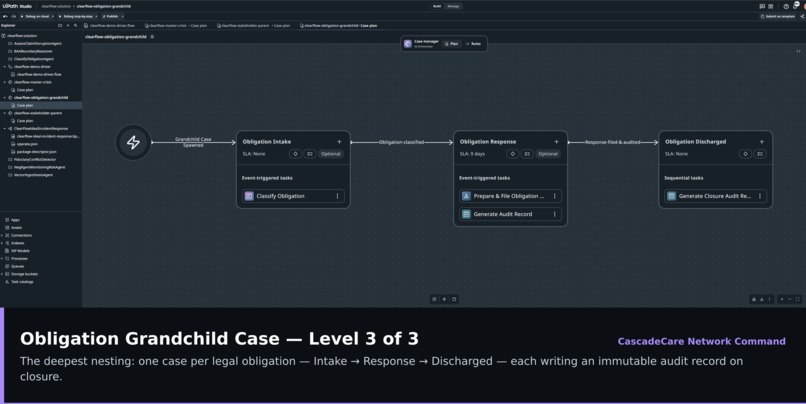Collapse clearflow-stakeholder-parent tree node
This screenshot has width=806, height=404.
[5, 113]
